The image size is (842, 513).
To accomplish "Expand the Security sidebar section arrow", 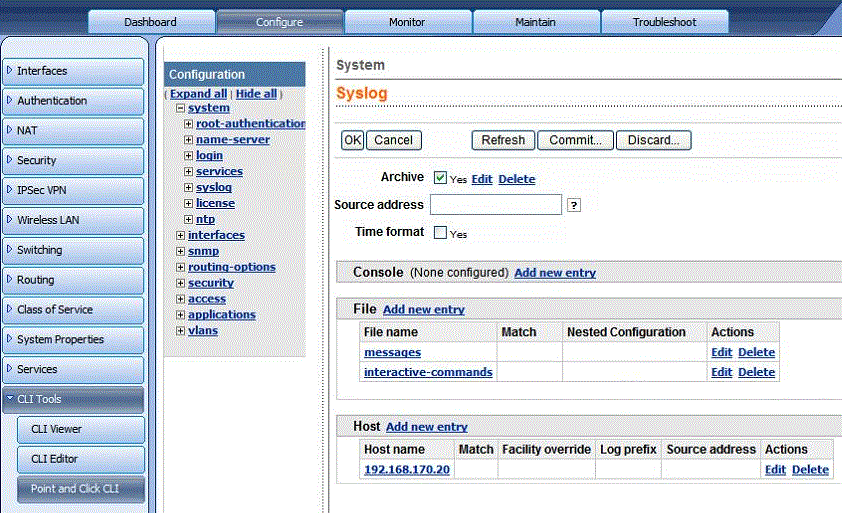I will pyautogui.click(x=10, y=160).
